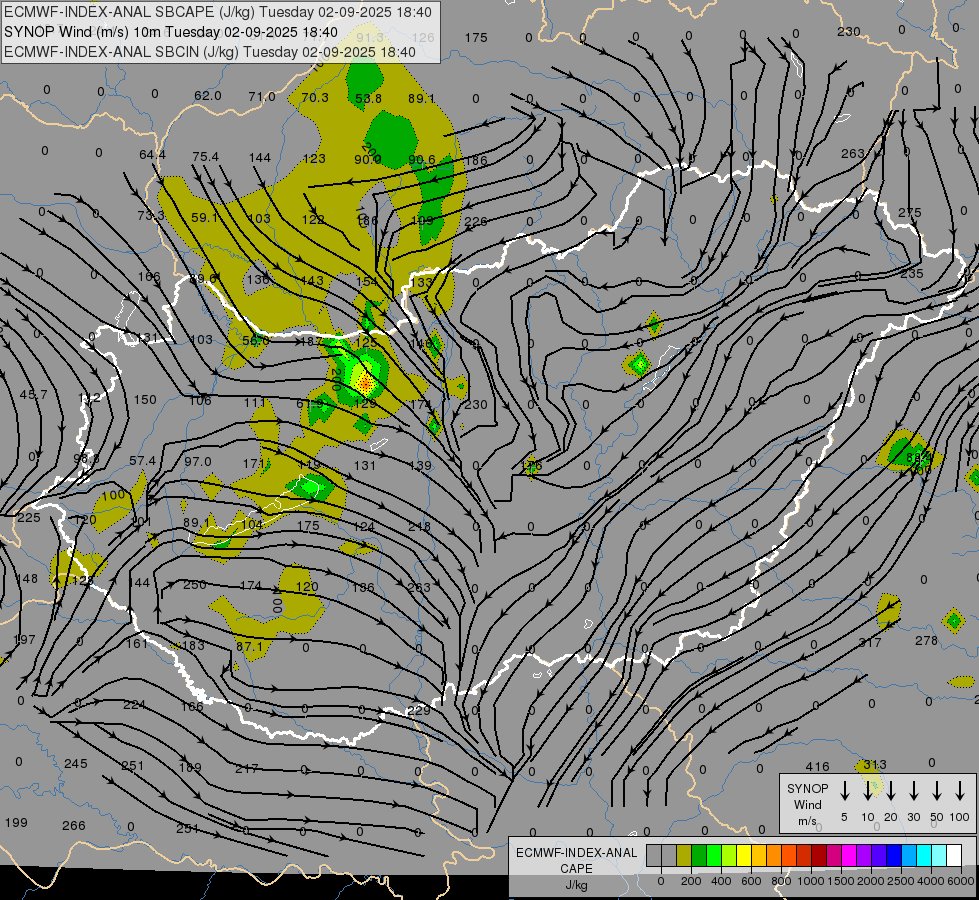This screenshot has width=979, height=900.
Task: Click the map value 97.0
Action: [x=198, y=462]
